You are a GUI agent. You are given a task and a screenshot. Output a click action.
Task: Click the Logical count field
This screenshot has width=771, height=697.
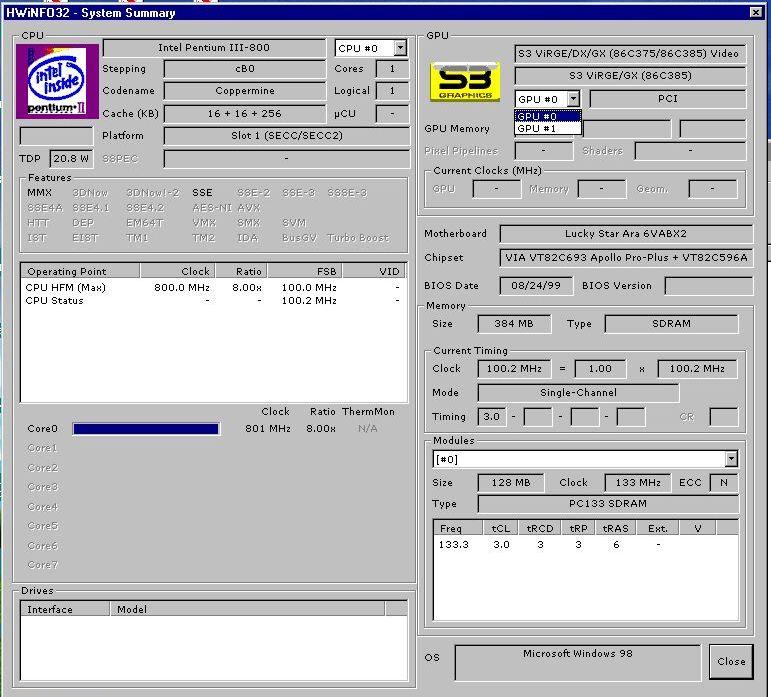tap(392, 91)
